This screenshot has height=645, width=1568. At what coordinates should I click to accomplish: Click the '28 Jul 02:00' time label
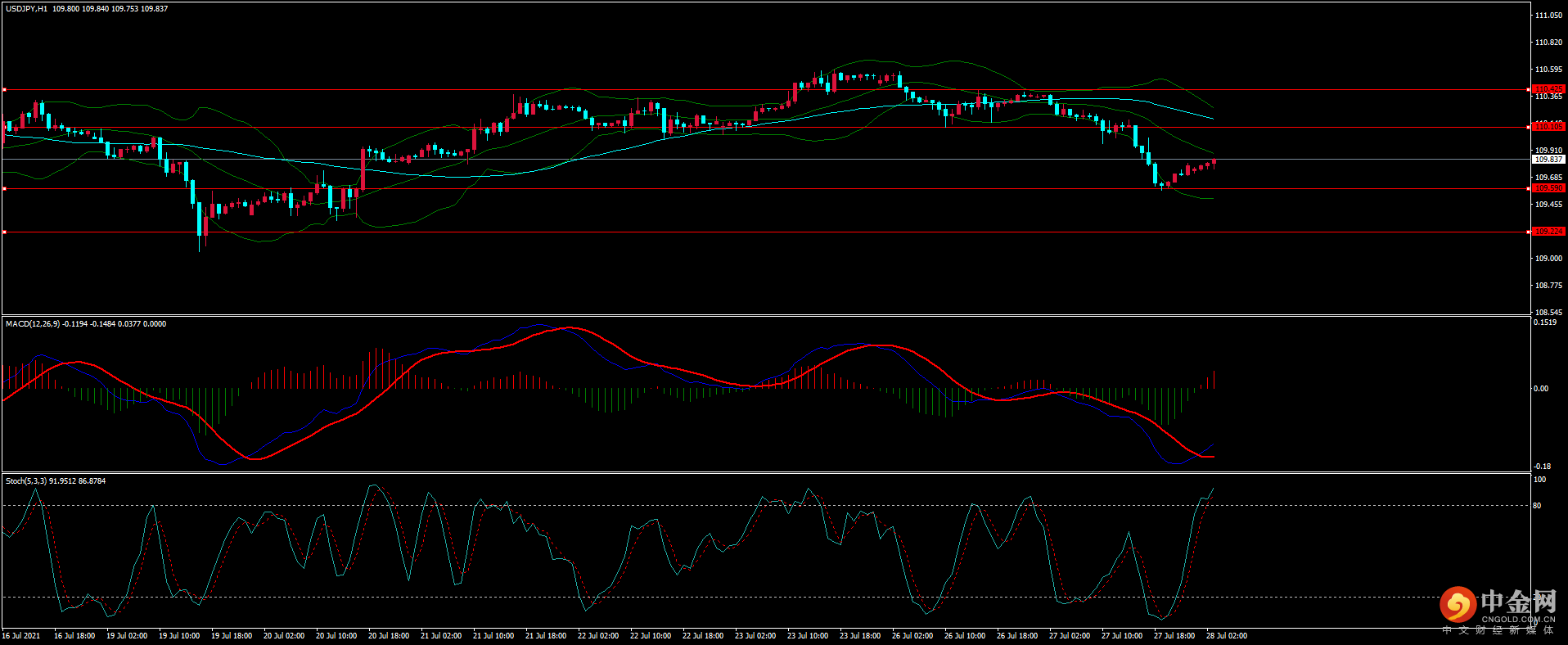tap(1226, 636)
